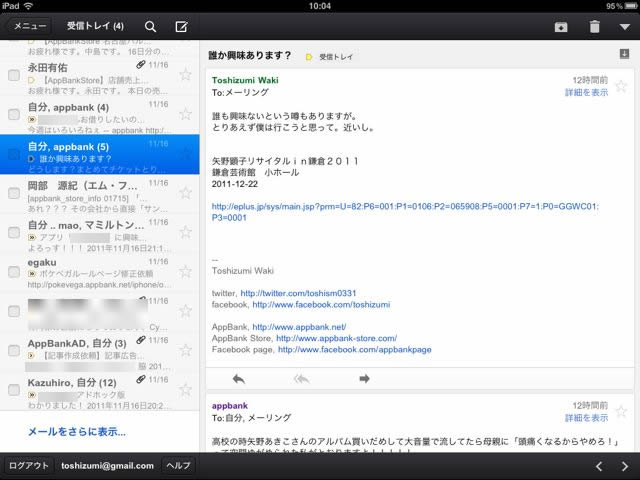The height and width of the screenshot is (480, 640).
Task: Open the facebook.com/toshizumi link
Action: tap(321, 304)
